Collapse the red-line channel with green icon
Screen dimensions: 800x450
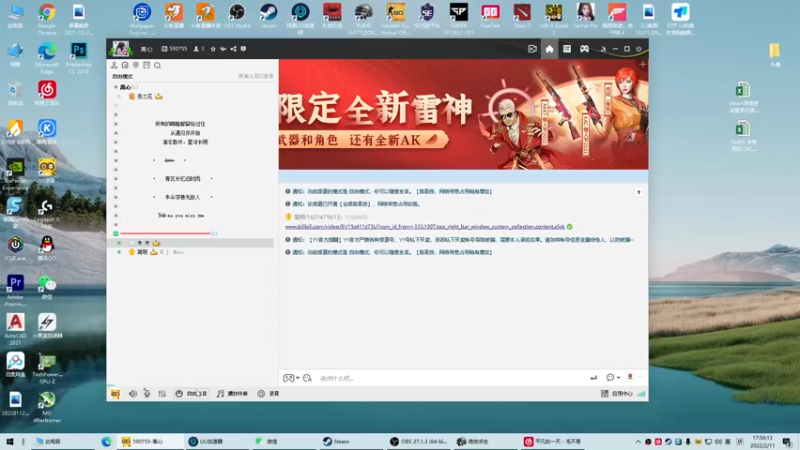point(116,234)
